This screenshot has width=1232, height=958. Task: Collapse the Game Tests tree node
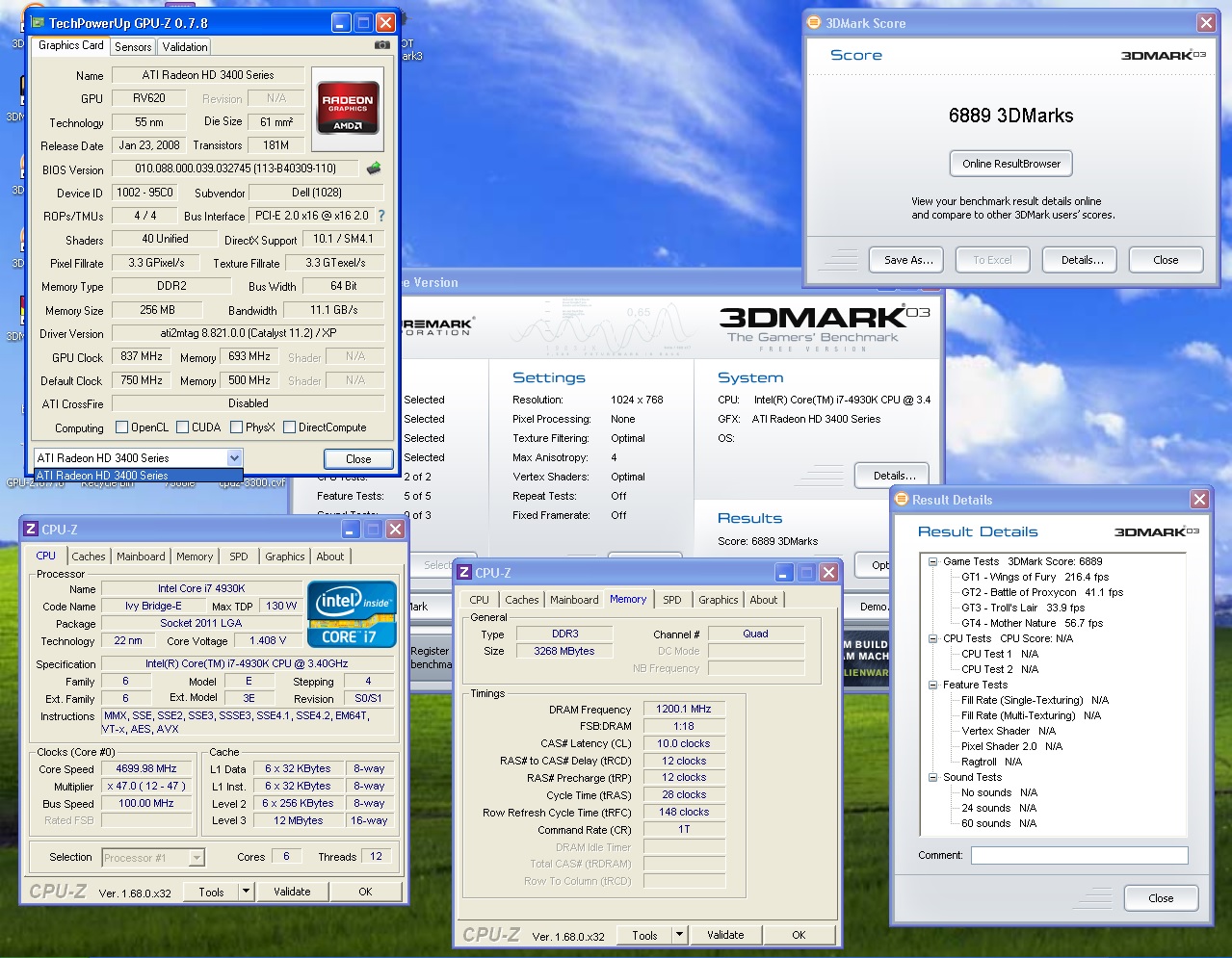(x=932, y=561)
